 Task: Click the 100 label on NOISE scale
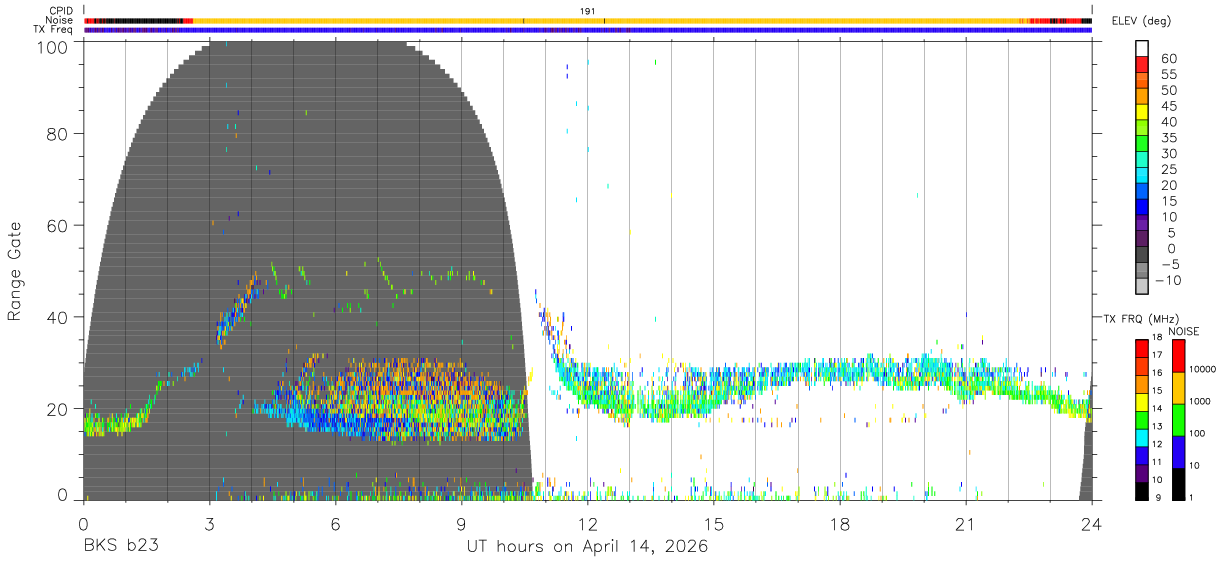pyautogui.click(x=1196, y=434)
